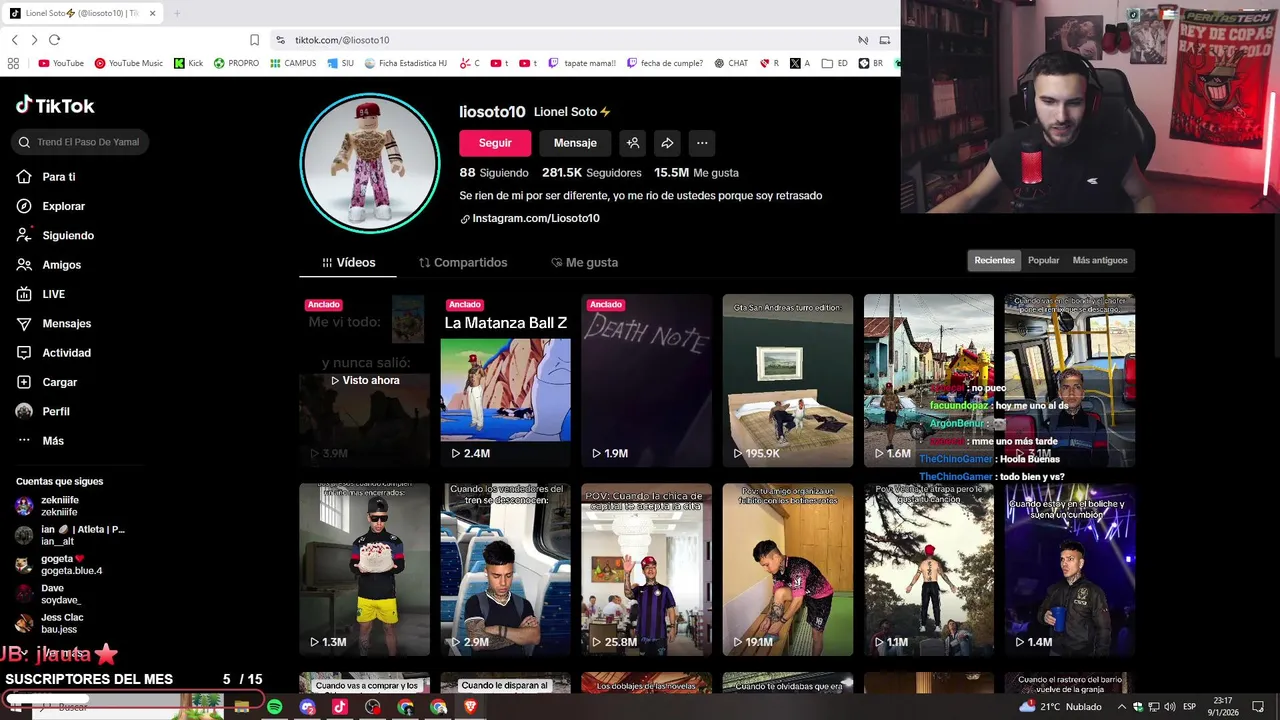Viewport: 1280px width, 720px height.
Task: Open the YouTube bookmark
Action: point(61,63)
